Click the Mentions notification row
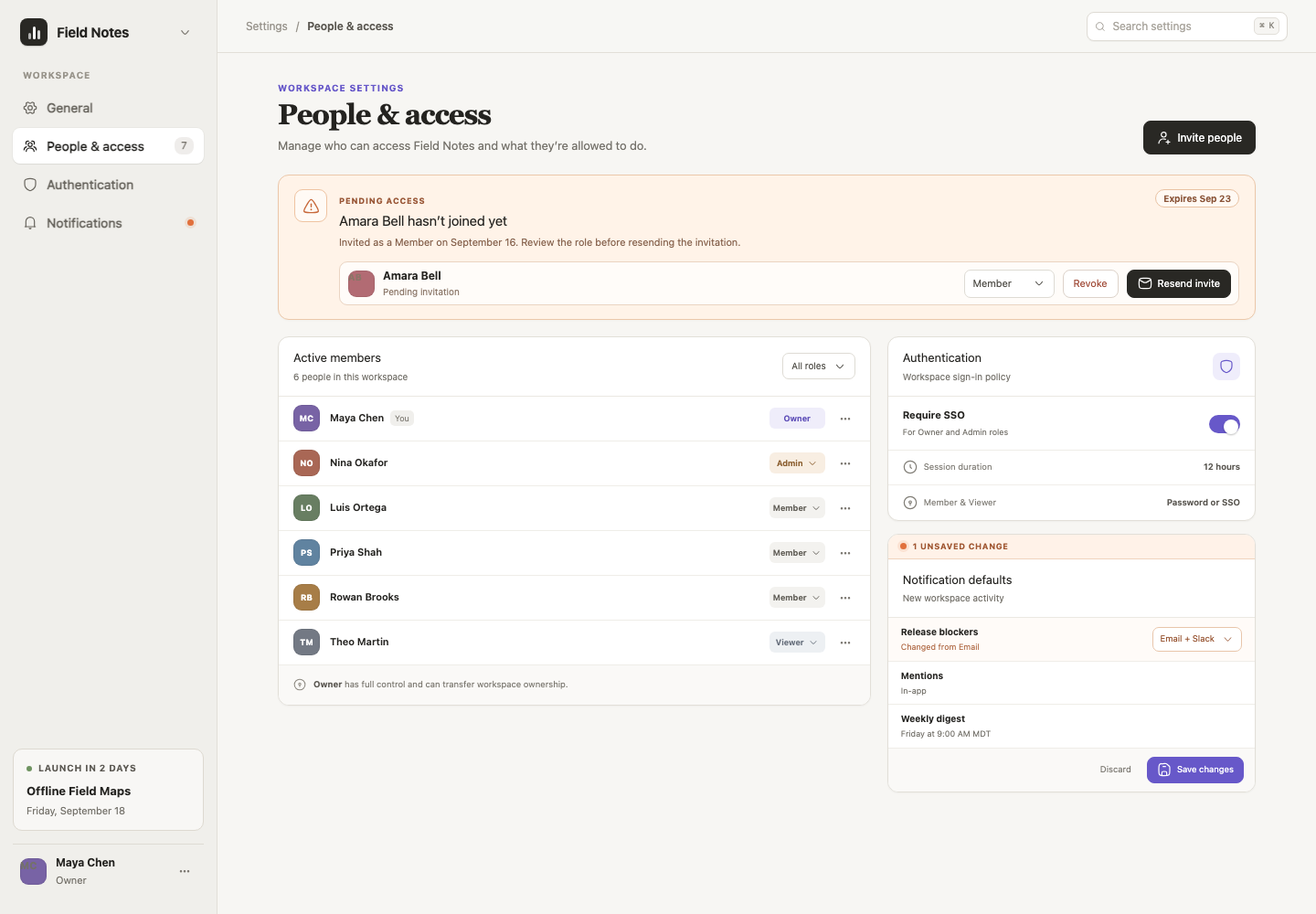 [x=1071, y=683]
